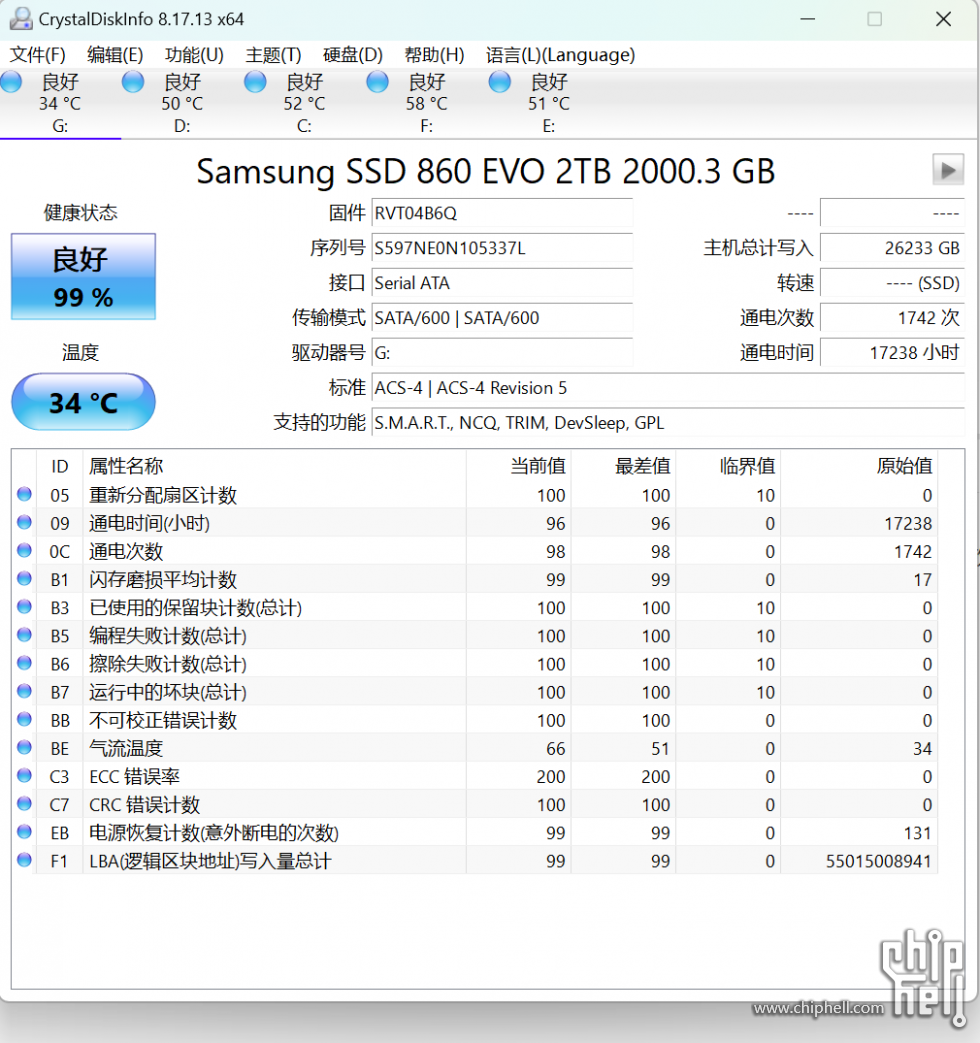Click the 良好 99 % health status box
Screen dimensions: 980x1043
click(x=83, y=277)
